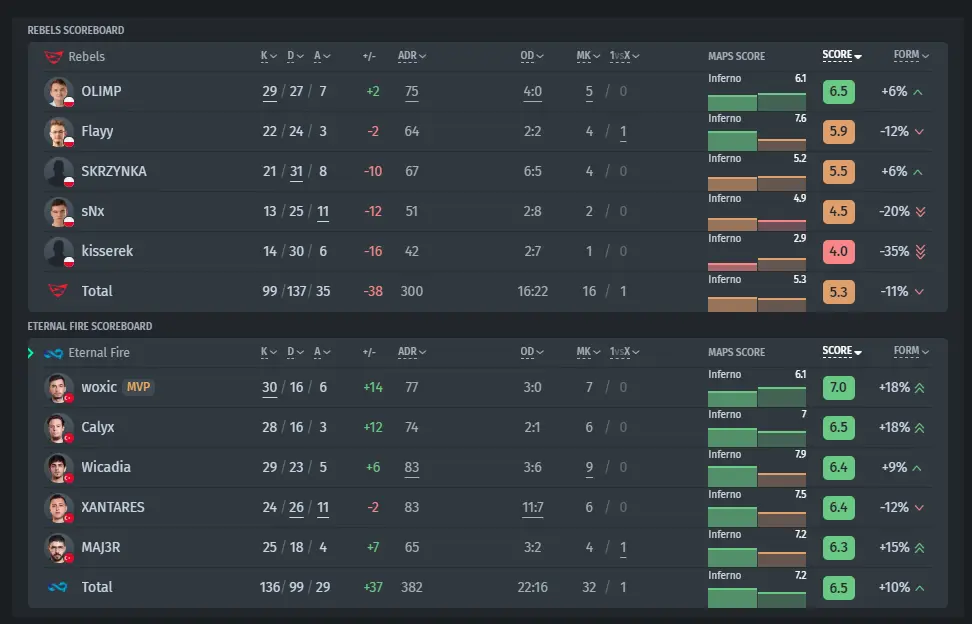Sort Rebels scoreboard by 1vsX
This screenshot has width=972, height=624.
pos(624,56)
